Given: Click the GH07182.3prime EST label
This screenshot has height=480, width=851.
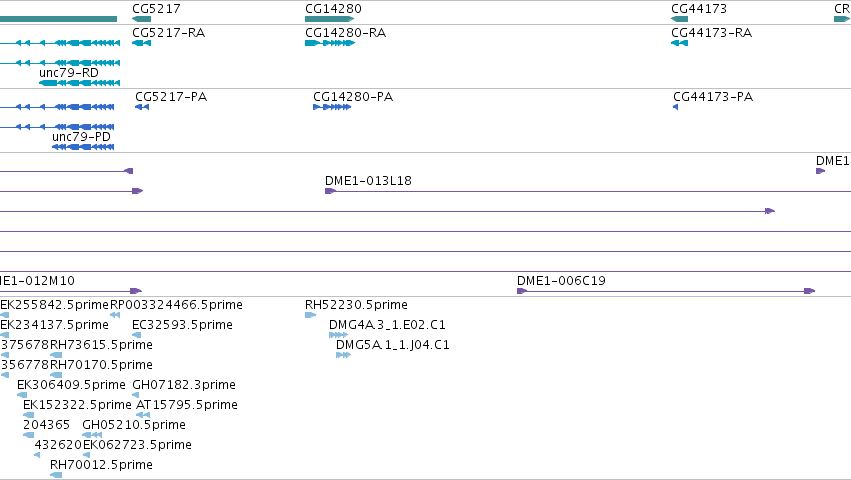Looking at the screenshot, I should tap(184, 385).
